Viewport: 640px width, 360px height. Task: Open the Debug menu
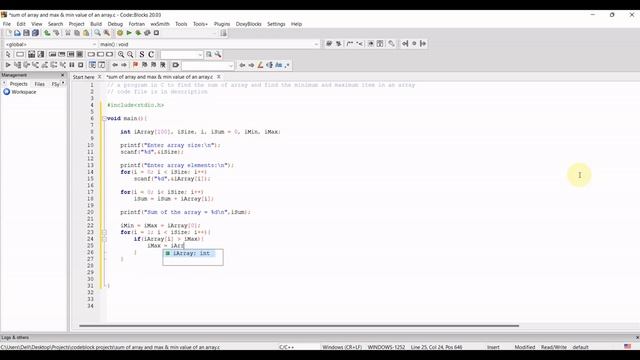115,24
